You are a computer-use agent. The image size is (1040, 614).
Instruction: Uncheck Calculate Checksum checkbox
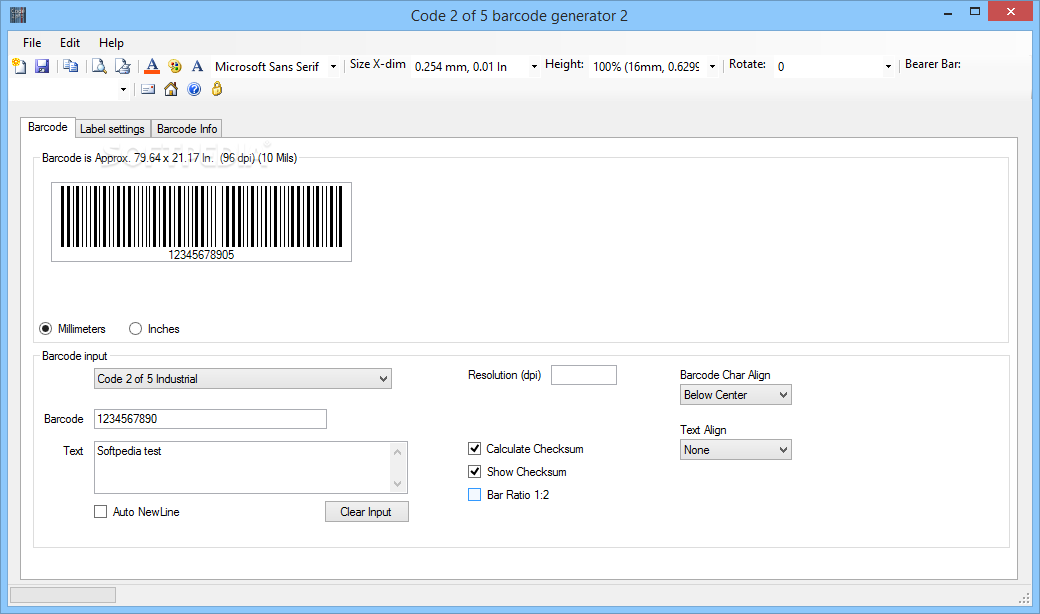pyautogui.click(x=474, y=449)
